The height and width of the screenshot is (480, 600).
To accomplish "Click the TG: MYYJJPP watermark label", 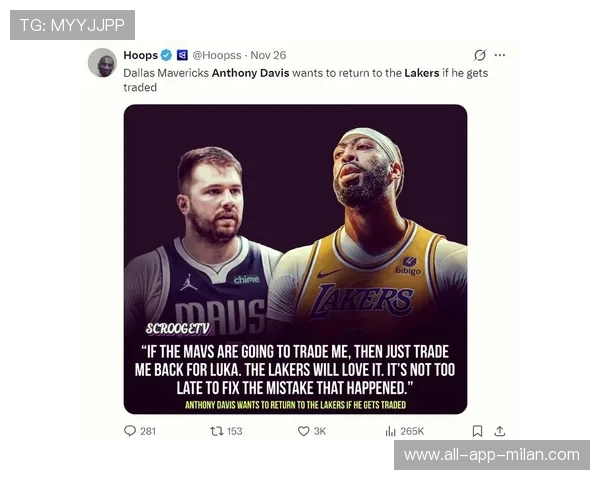I will (72, 25).
